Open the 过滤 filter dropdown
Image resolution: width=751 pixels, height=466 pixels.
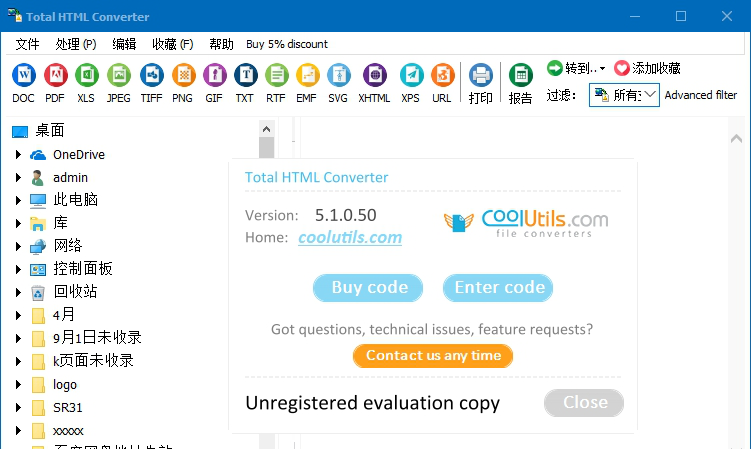pyautogui.click(x=624, y=95)
